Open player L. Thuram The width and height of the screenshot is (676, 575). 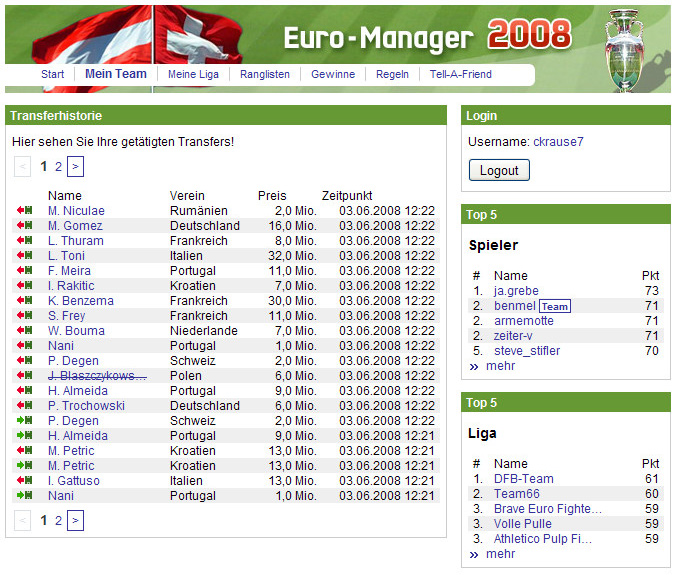click(x=76, y=241)
